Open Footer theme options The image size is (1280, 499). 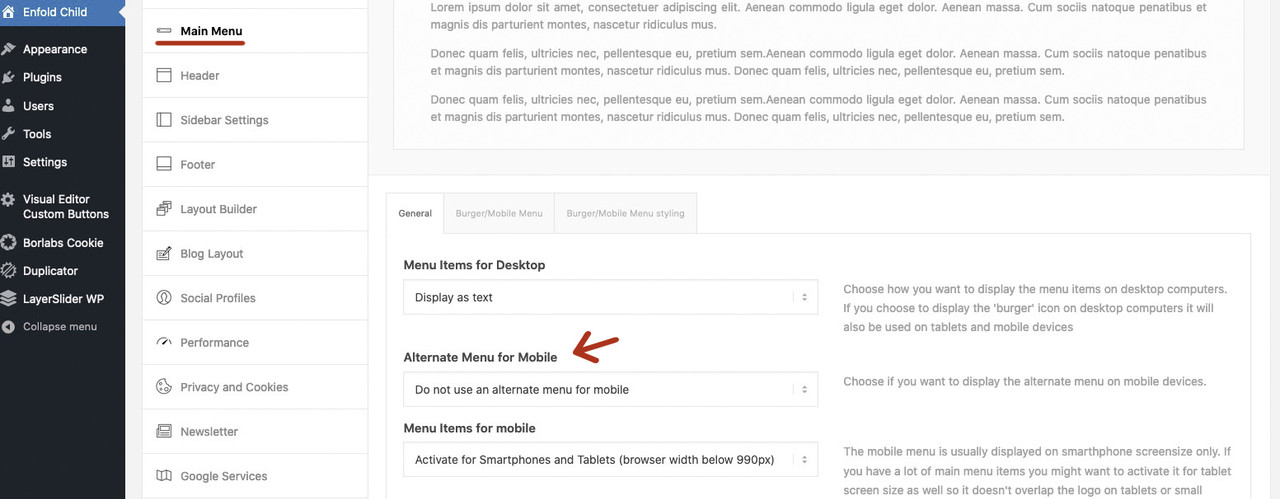pyautogui.click(x=255, y=164)
